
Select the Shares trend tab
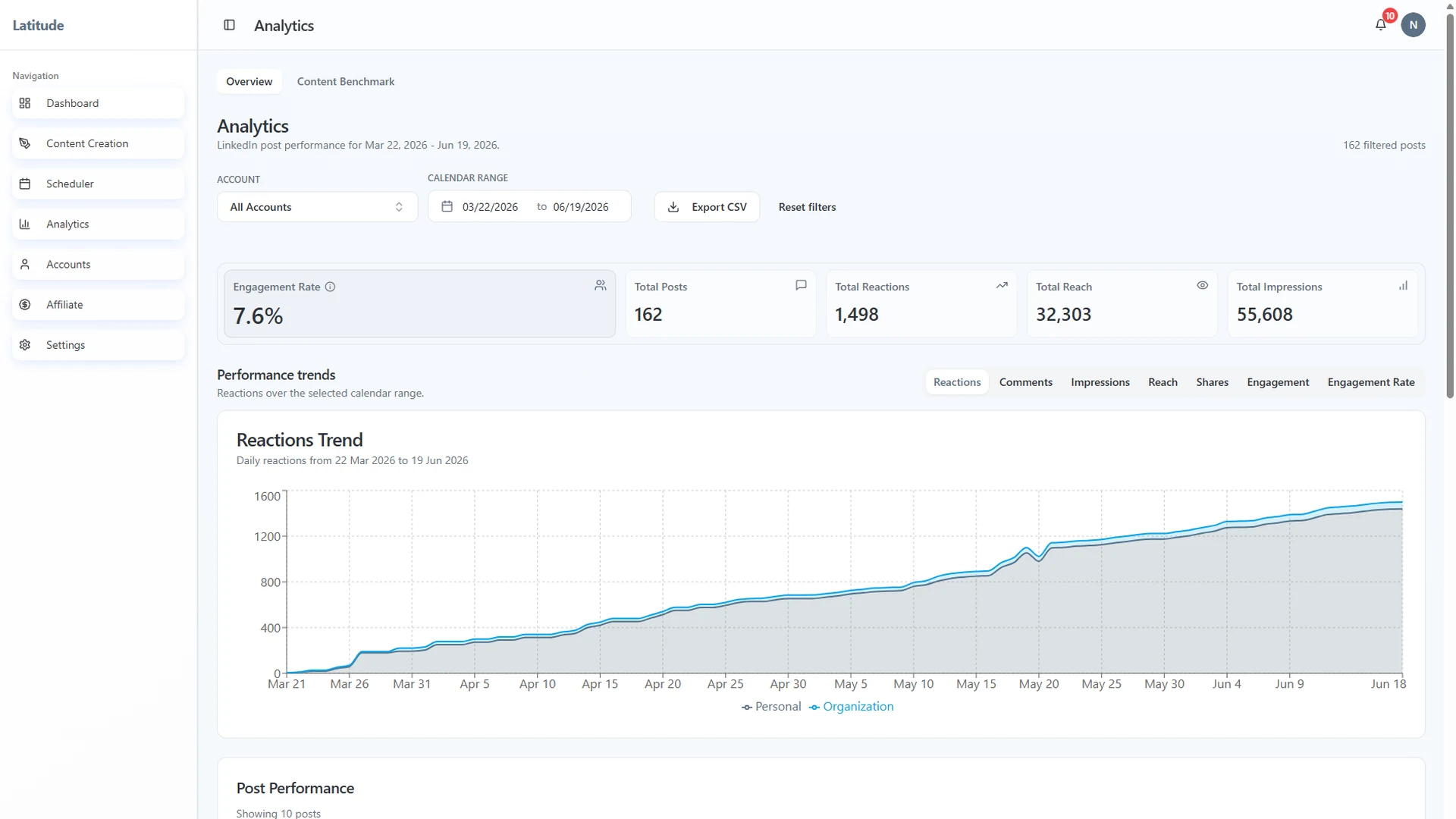1212,381
